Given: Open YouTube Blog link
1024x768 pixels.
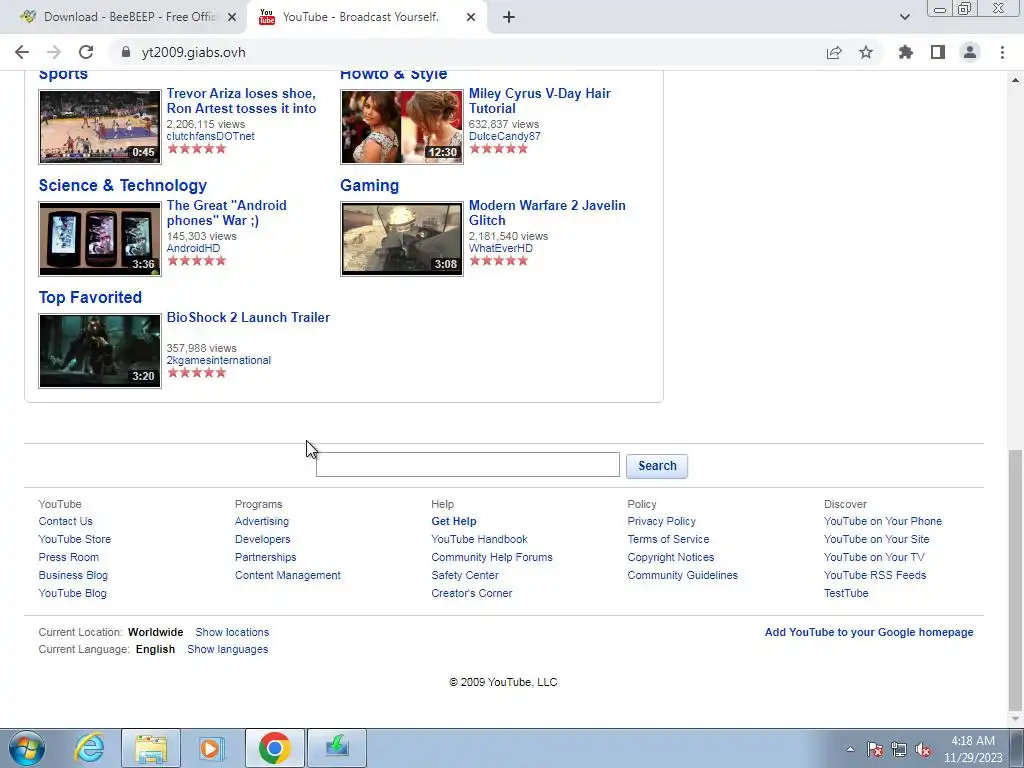Looking at the screenshot, I should (x=72, y=593).
